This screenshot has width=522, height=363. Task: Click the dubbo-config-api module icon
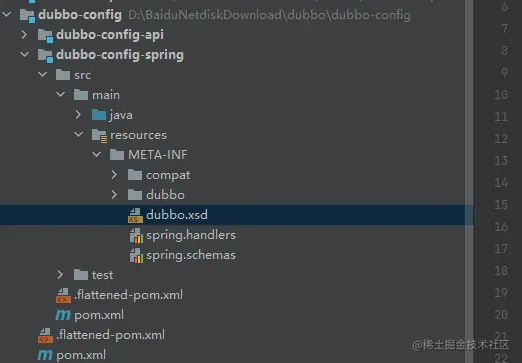point(45,35)
